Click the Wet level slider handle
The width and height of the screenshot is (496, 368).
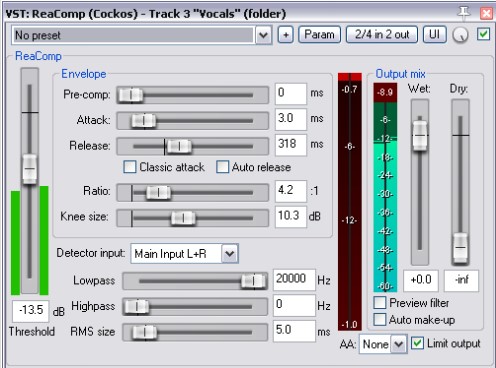coord(420,136)
